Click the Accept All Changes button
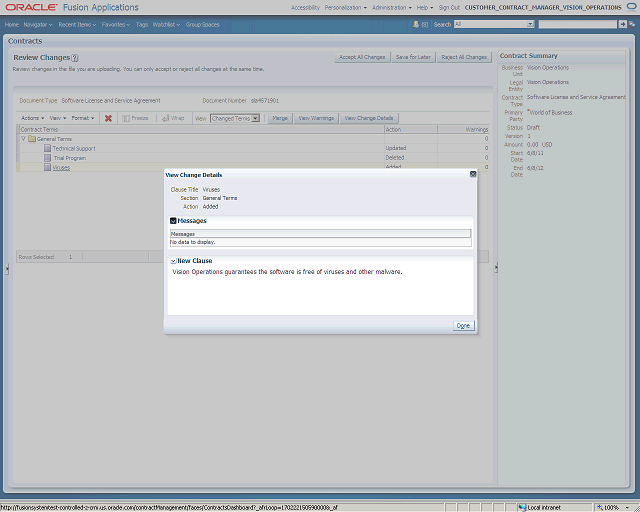 (362, 57)
